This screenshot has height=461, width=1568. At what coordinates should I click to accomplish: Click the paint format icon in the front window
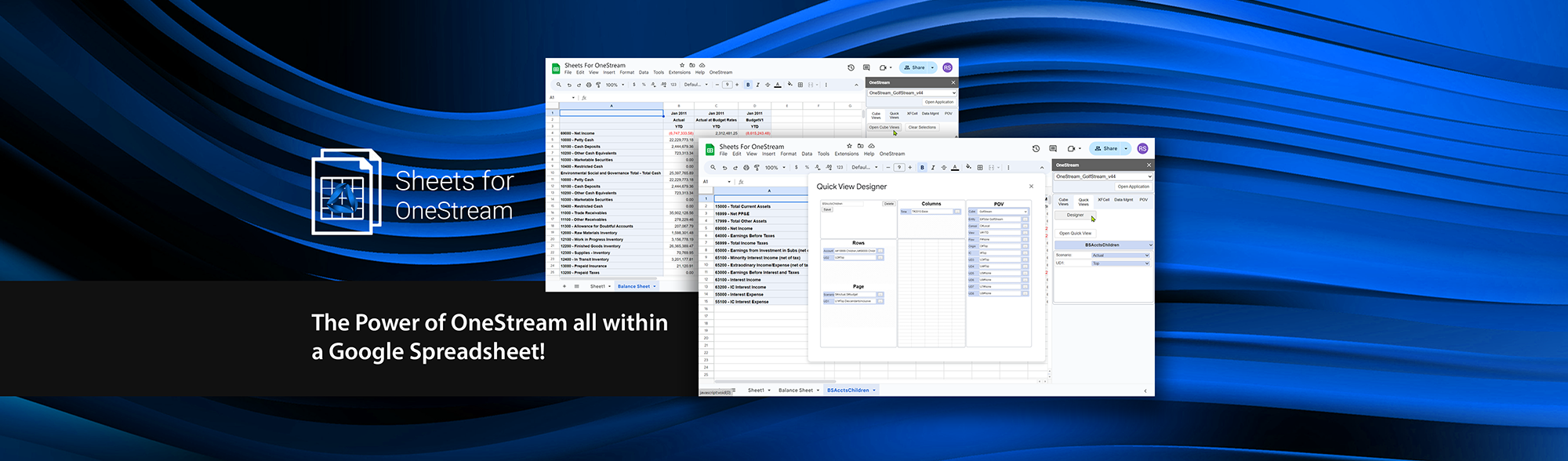[x=757, y=167]
